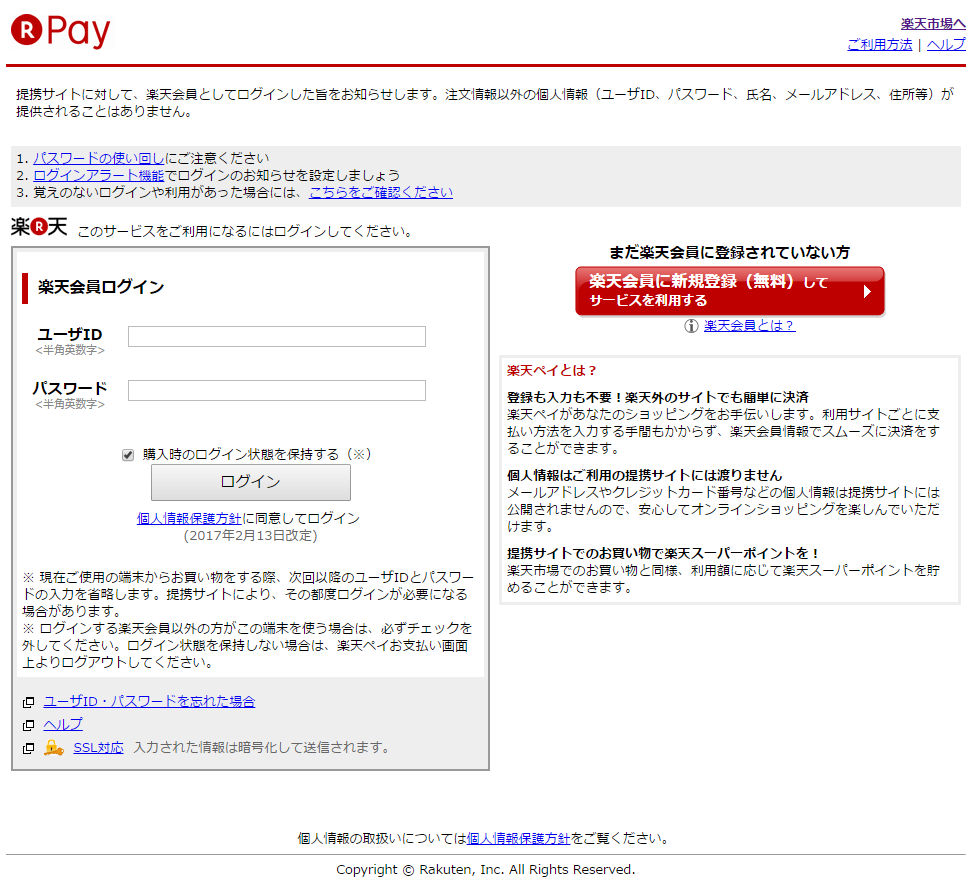Click the SSL padlock key icon
The width and height of the screenshot is (973, 892).
point(54,748)
